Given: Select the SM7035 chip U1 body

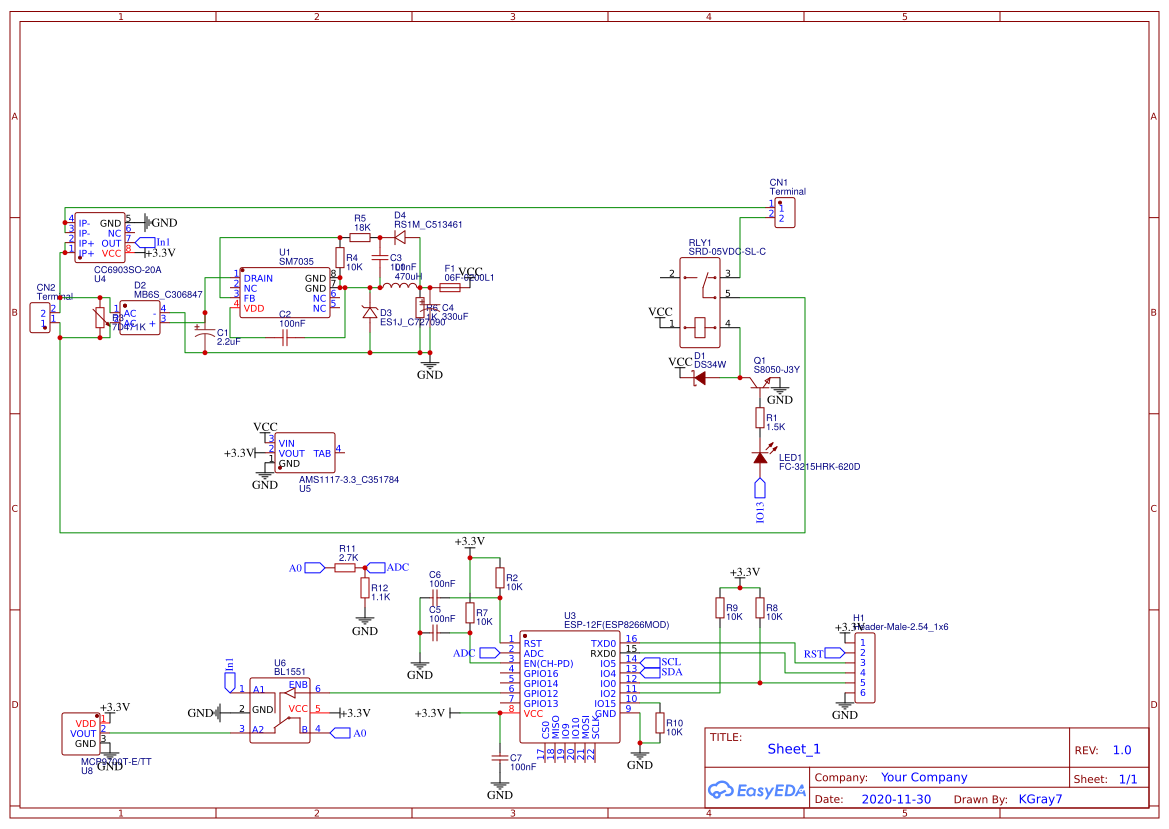Looking at the screenshot, I should pos(283,292).
